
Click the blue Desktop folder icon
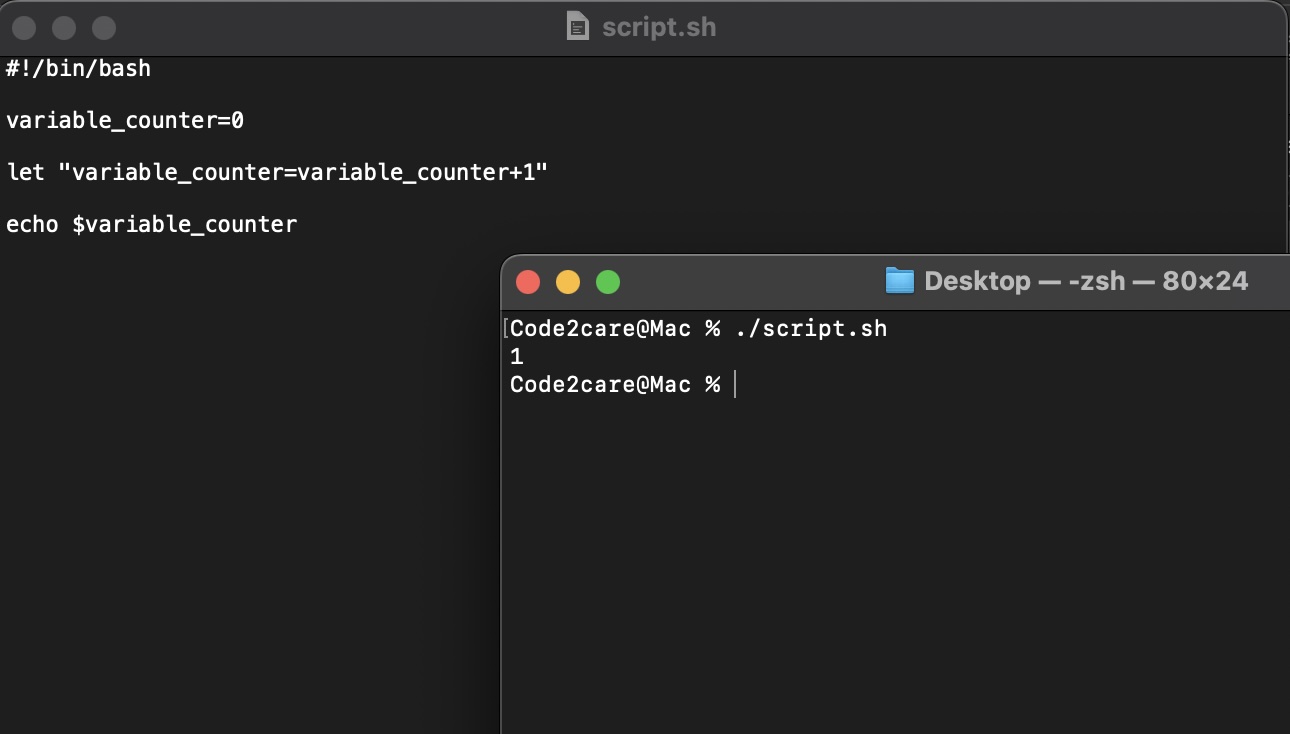899,281
